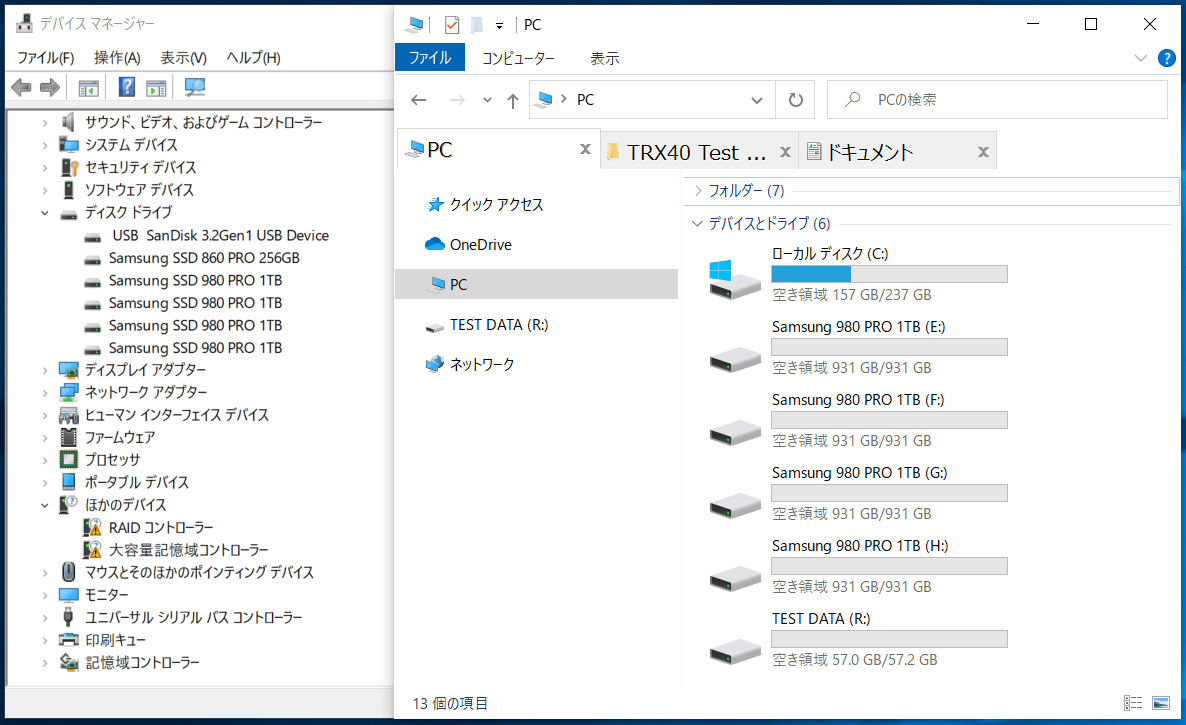Click the Samsung 980 PRO 1TB (E:) drive icon
The width and height of the screenshot is (1186, 725).
[734, 359]
